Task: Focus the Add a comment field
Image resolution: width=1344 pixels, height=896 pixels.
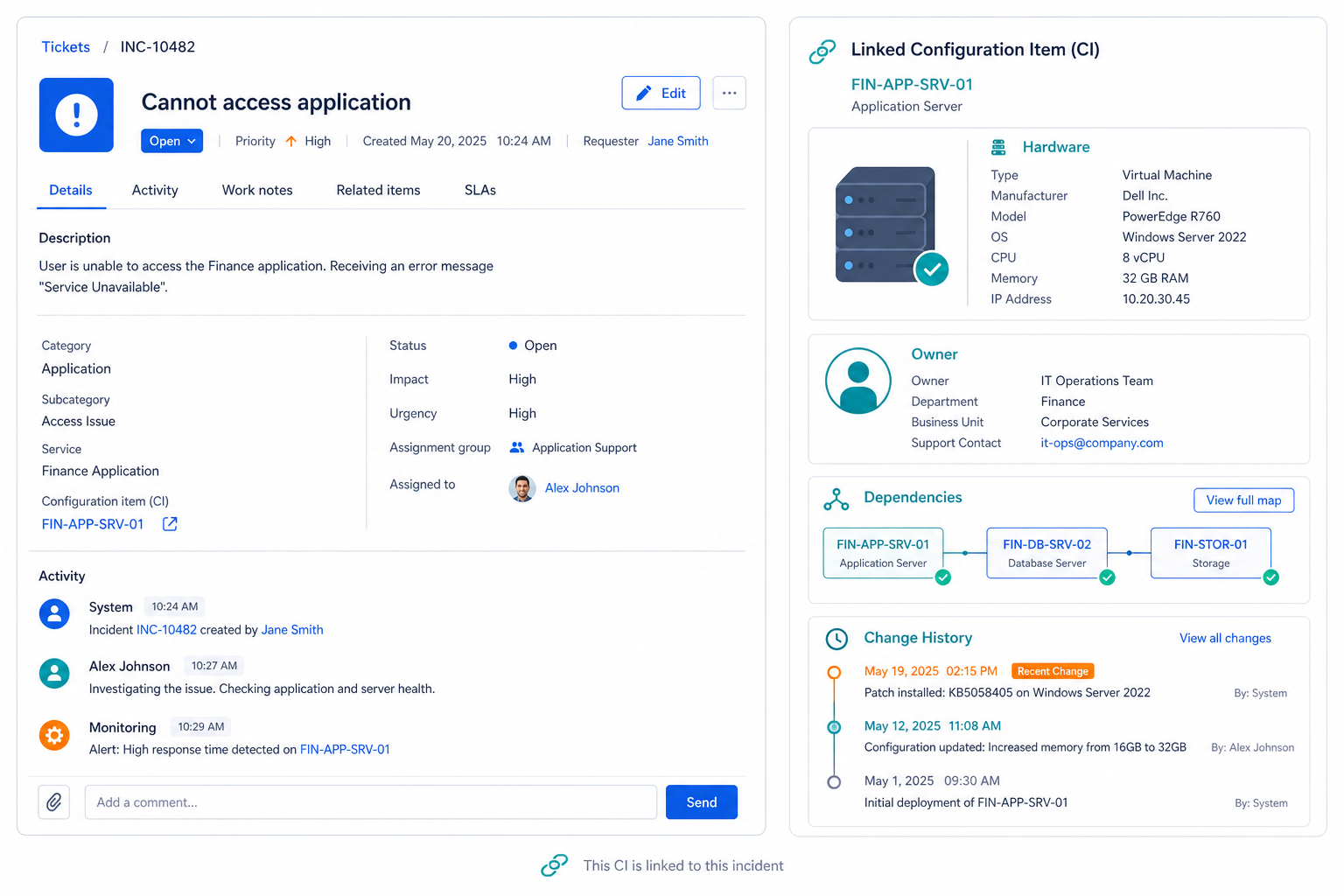Action: pyautogui.click(x=371, y=802)
